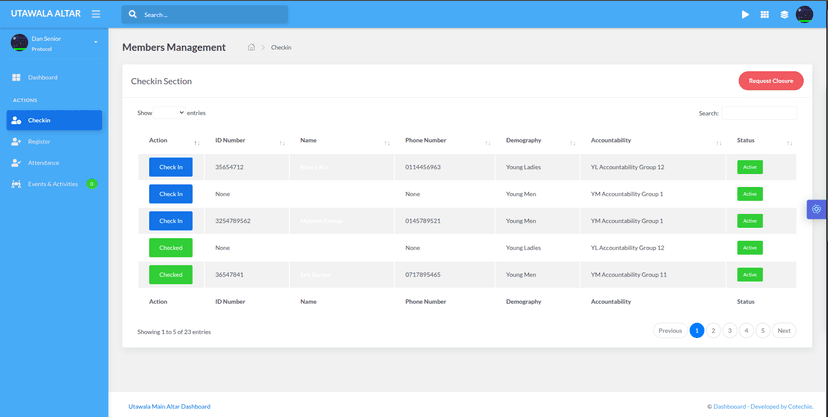
Task: Sort table by Status column
Action: (x=789, y=142)
